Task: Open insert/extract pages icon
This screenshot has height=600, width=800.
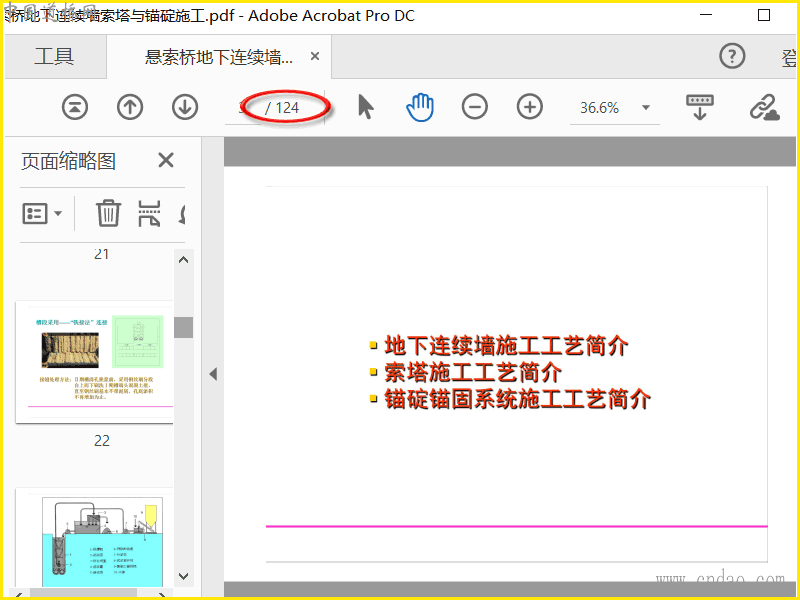Action: click(x=149, y=213)
